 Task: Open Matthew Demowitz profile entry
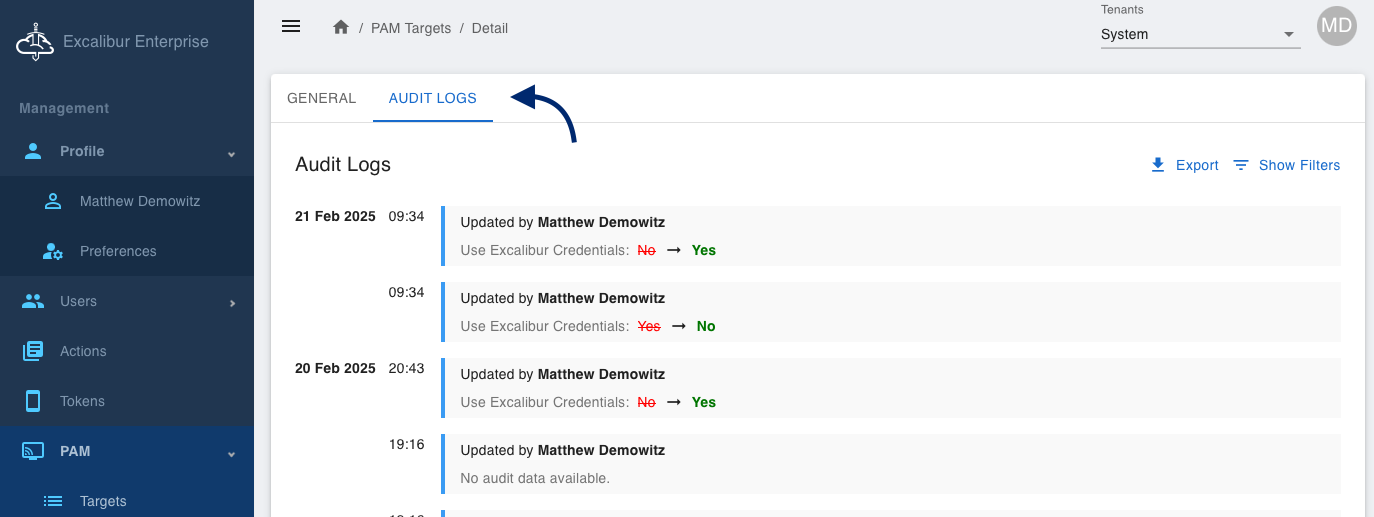140,201
